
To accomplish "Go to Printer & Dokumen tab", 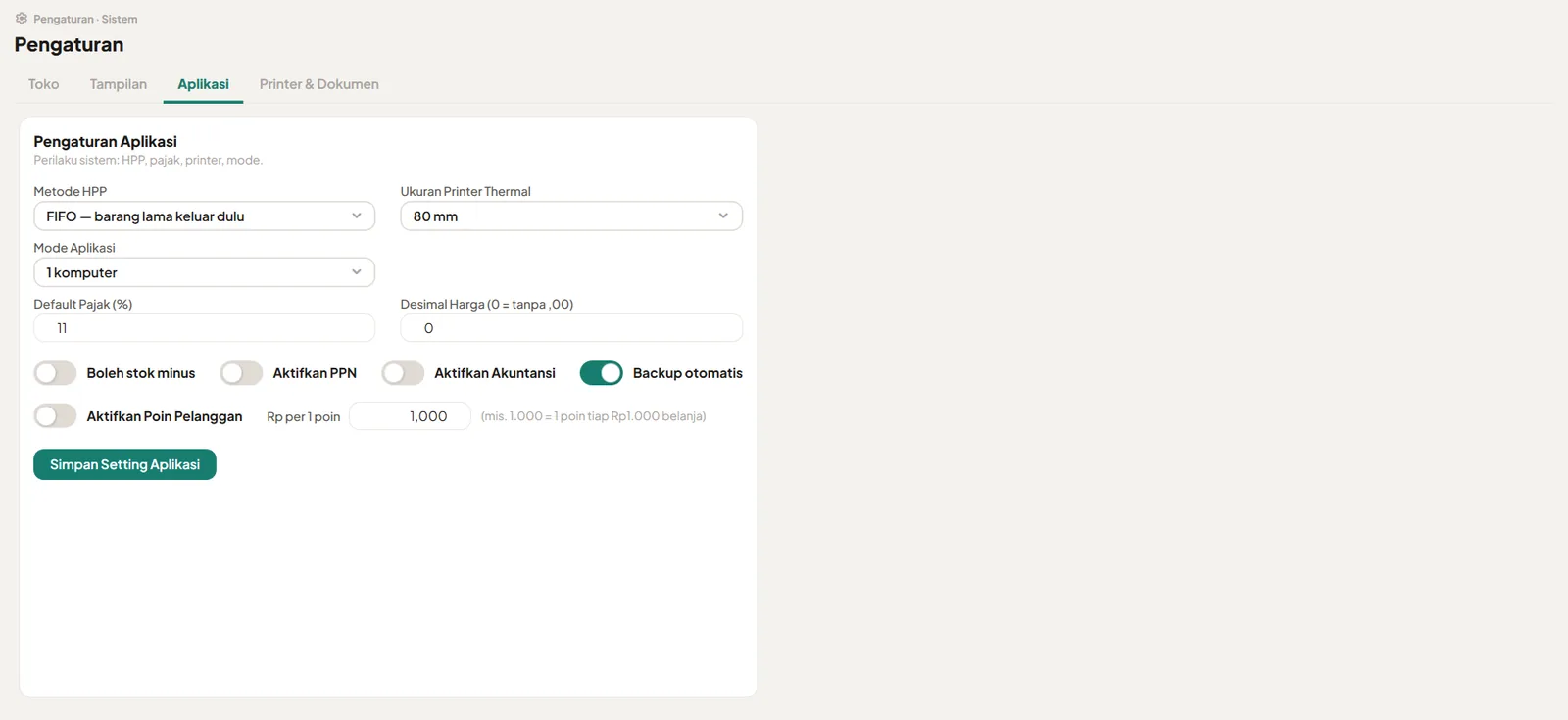I will [x=319, y=84].
